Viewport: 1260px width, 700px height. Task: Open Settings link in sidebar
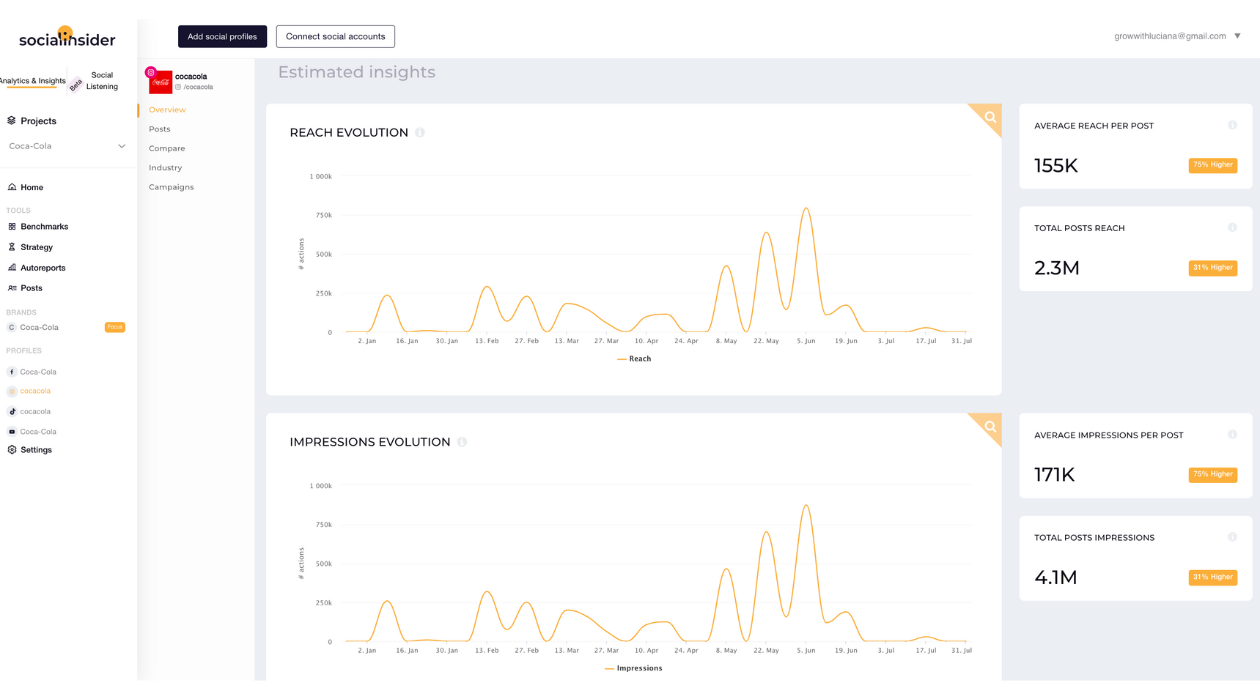point(36,450)
